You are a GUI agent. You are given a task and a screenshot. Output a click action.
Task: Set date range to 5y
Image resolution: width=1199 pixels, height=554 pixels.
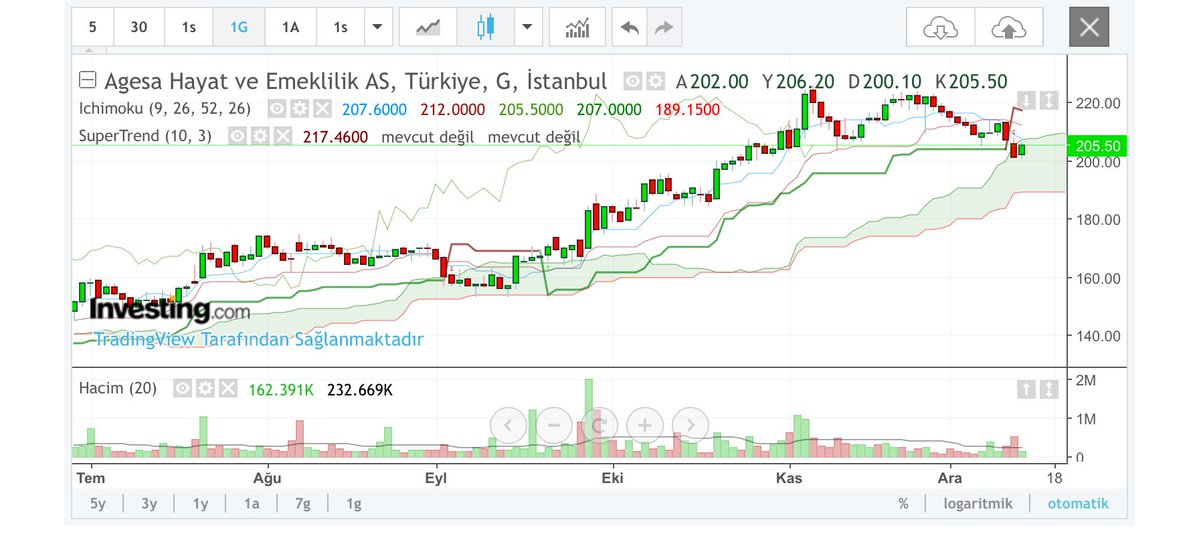pyautogui.click(x=98, y=504)
